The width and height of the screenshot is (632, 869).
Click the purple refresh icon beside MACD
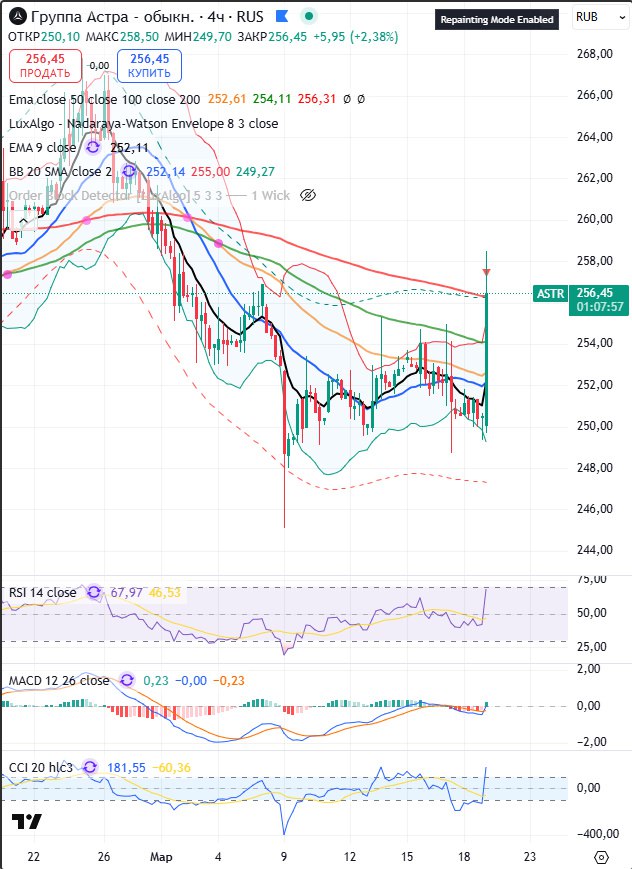126,681
